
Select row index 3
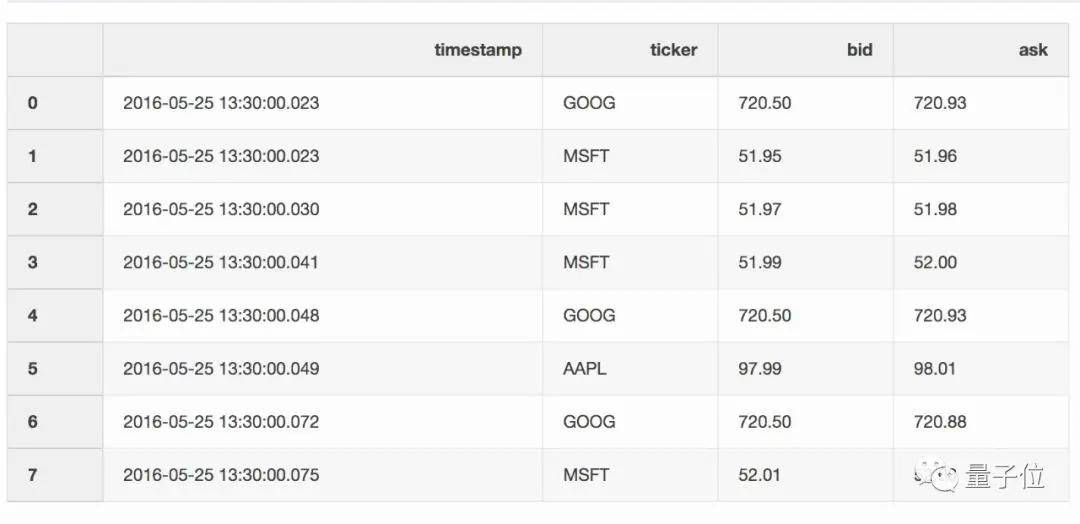pyautogui.click(x=33, y=262)
